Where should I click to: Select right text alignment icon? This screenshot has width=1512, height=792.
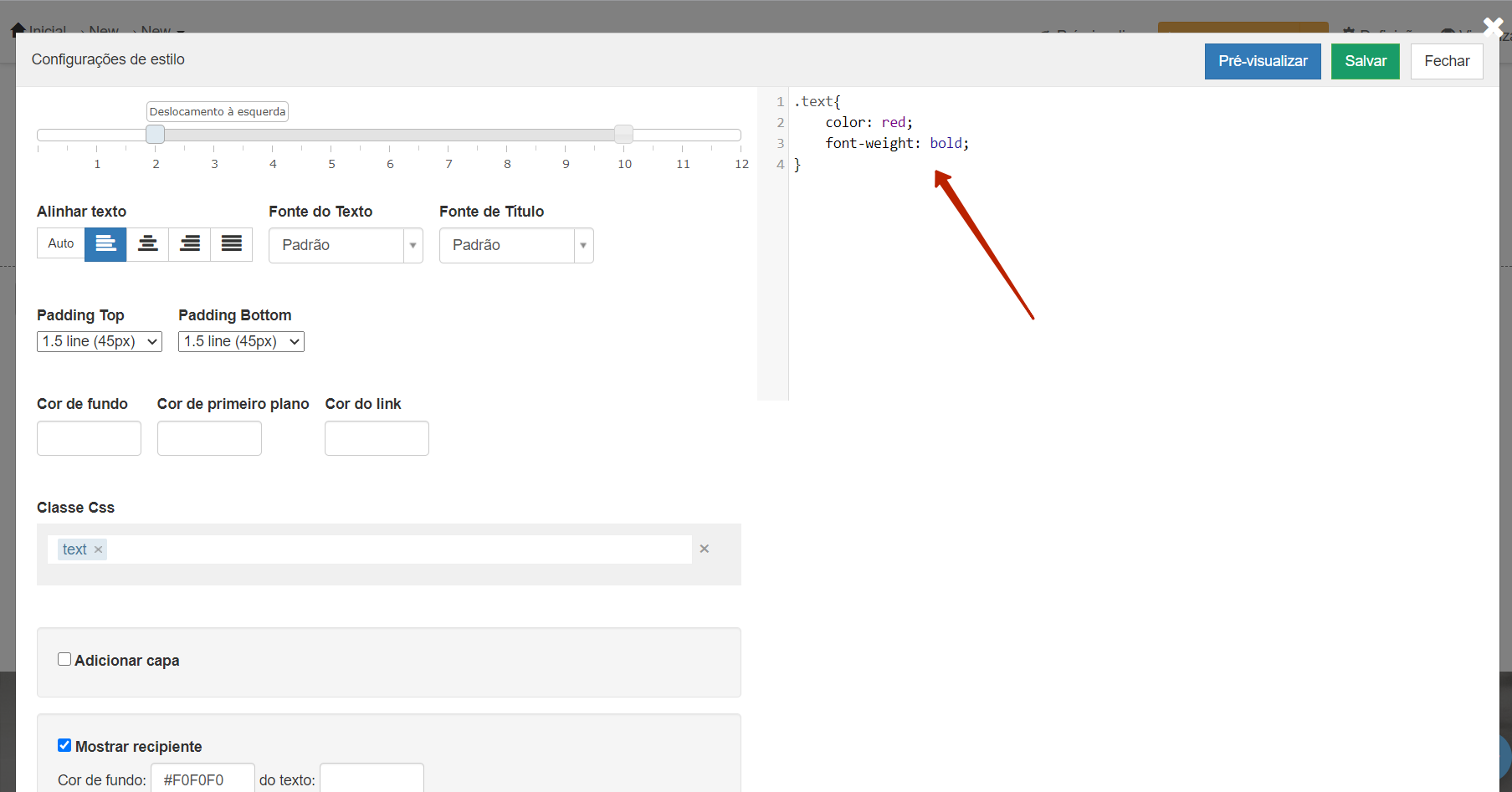click(190, 244)
